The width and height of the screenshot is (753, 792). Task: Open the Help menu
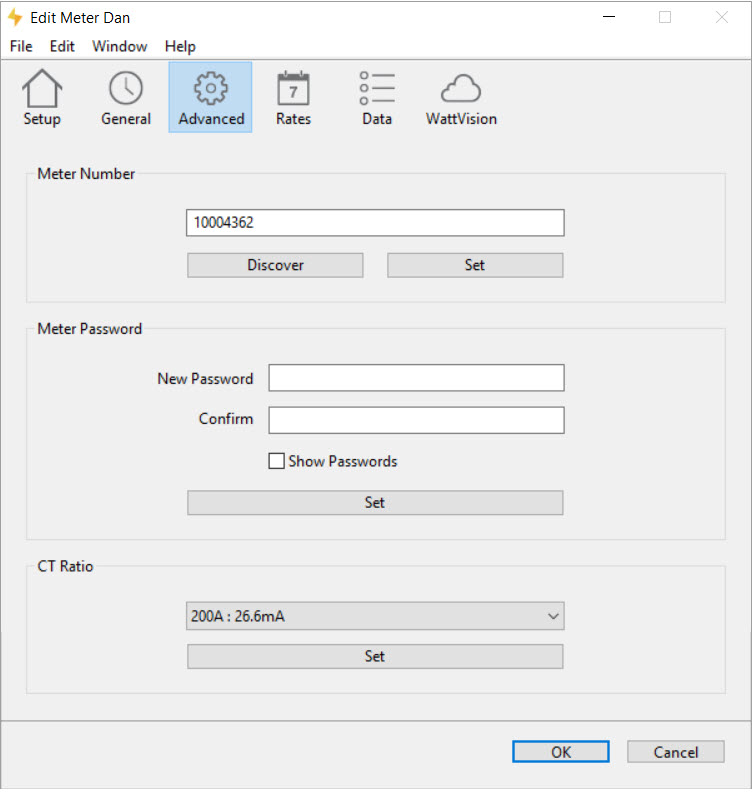[180, 46]
